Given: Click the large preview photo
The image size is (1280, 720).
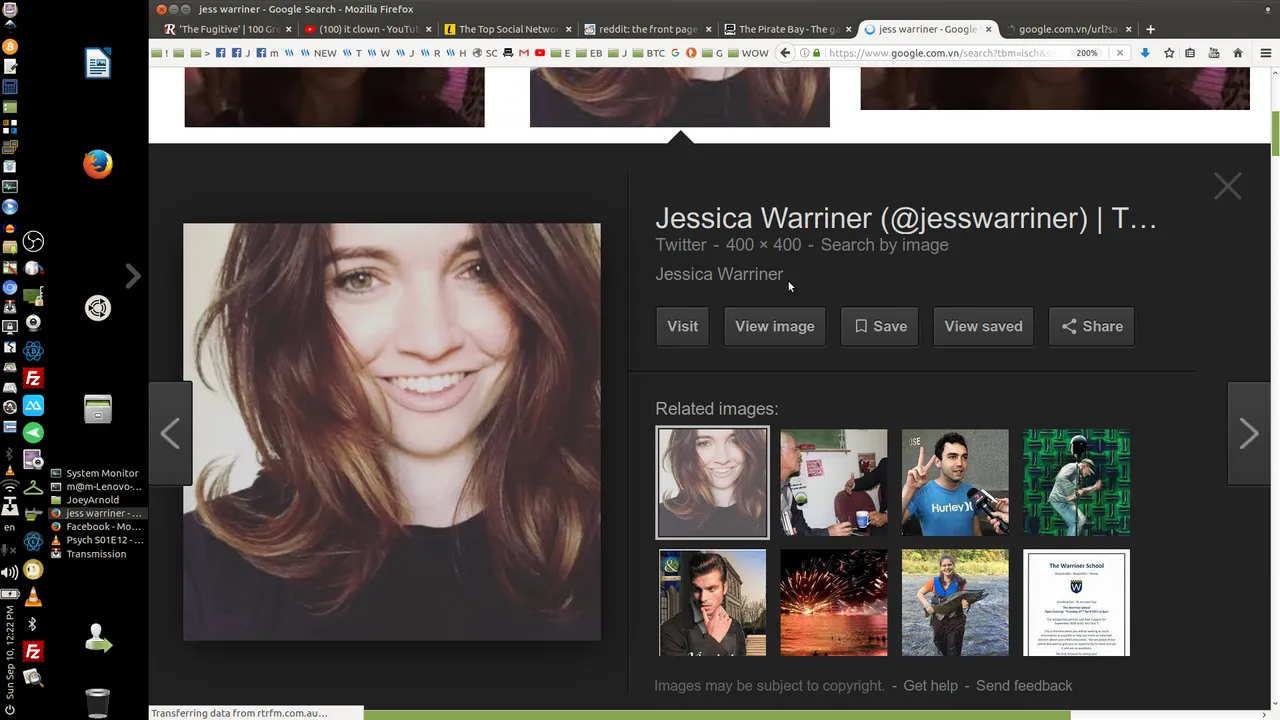Looking at the screenshot, I should click(392, 432).
